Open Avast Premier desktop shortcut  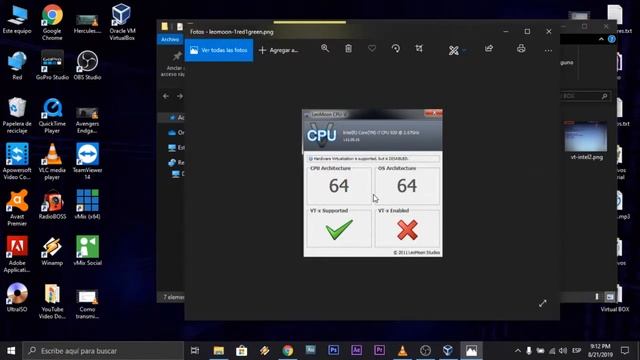tap(17, 208)
